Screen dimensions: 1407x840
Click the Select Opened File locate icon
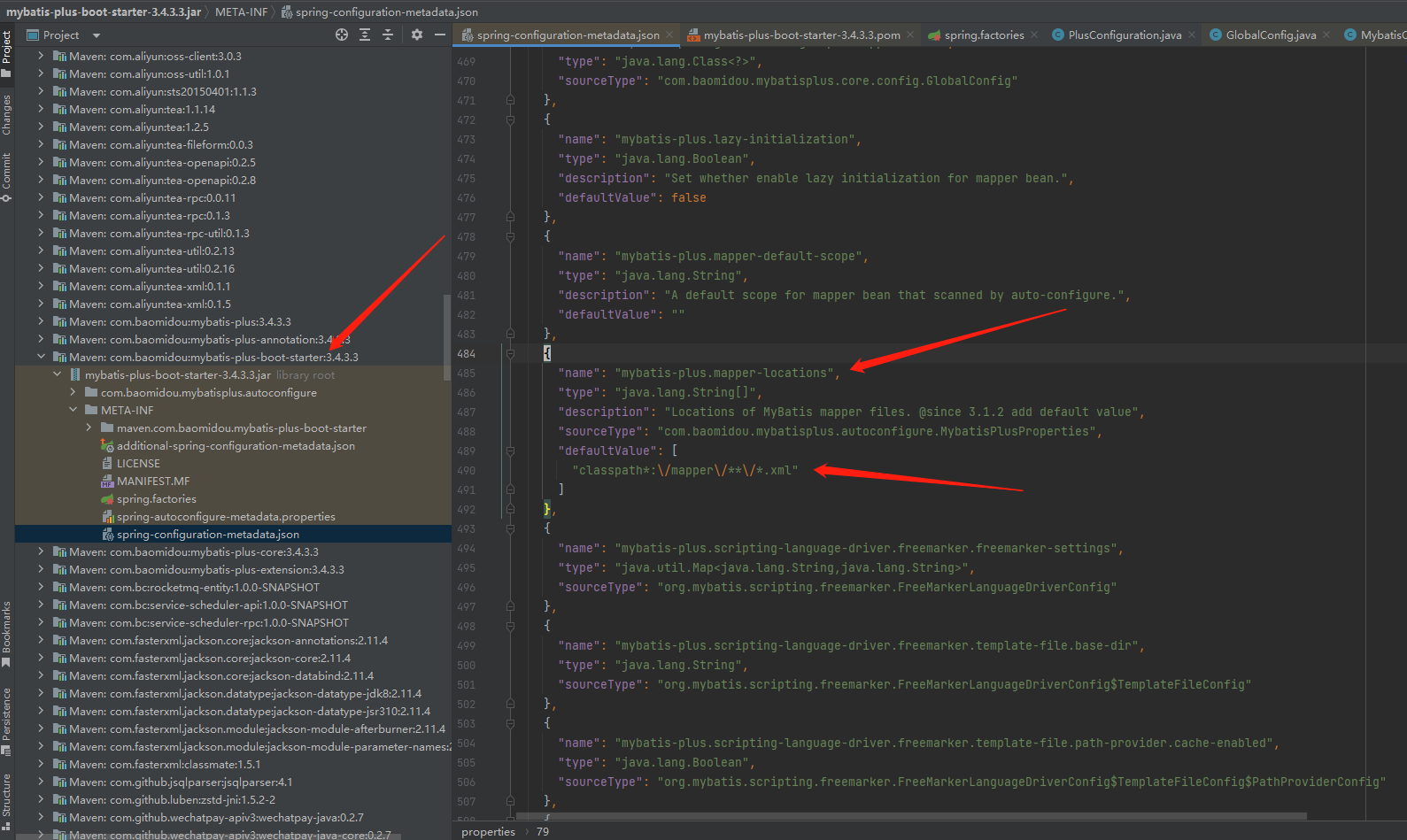[342, 35]
